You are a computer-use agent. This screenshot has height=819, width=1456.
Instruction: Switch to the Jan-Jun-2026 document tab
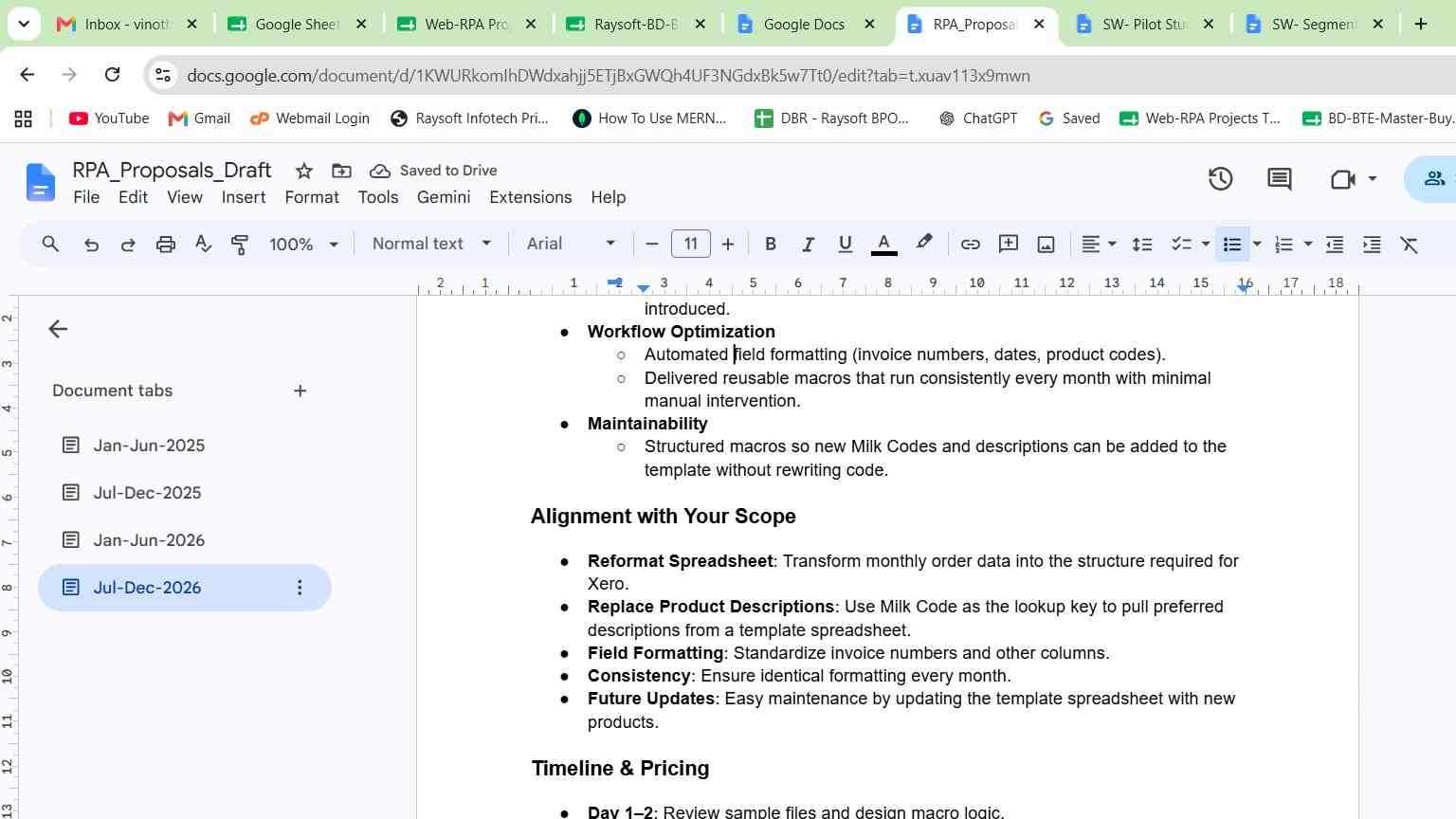[149, 540]
